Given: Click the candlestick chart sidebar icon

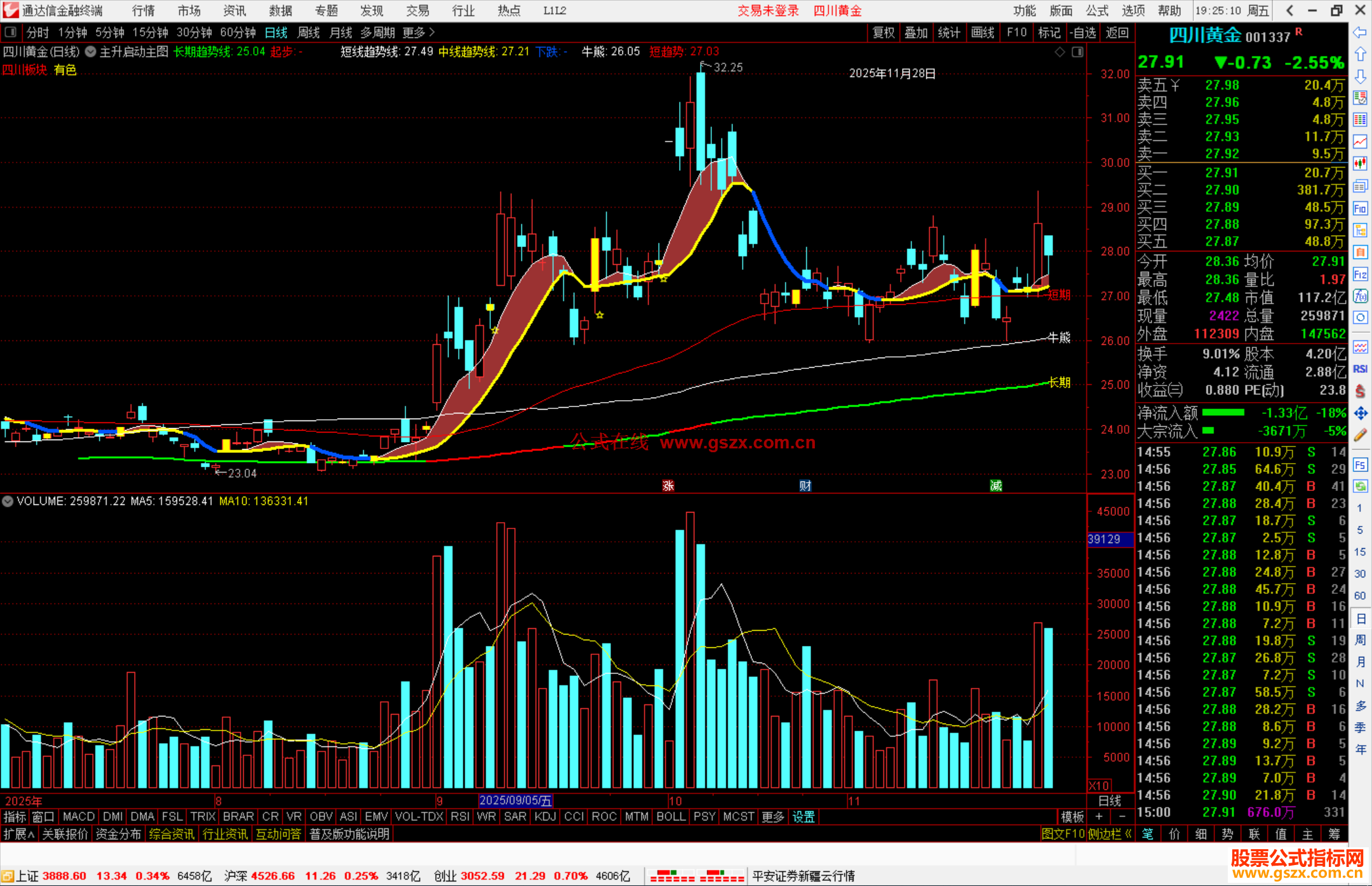Looking at the screenshot, I should (1360, 164).
